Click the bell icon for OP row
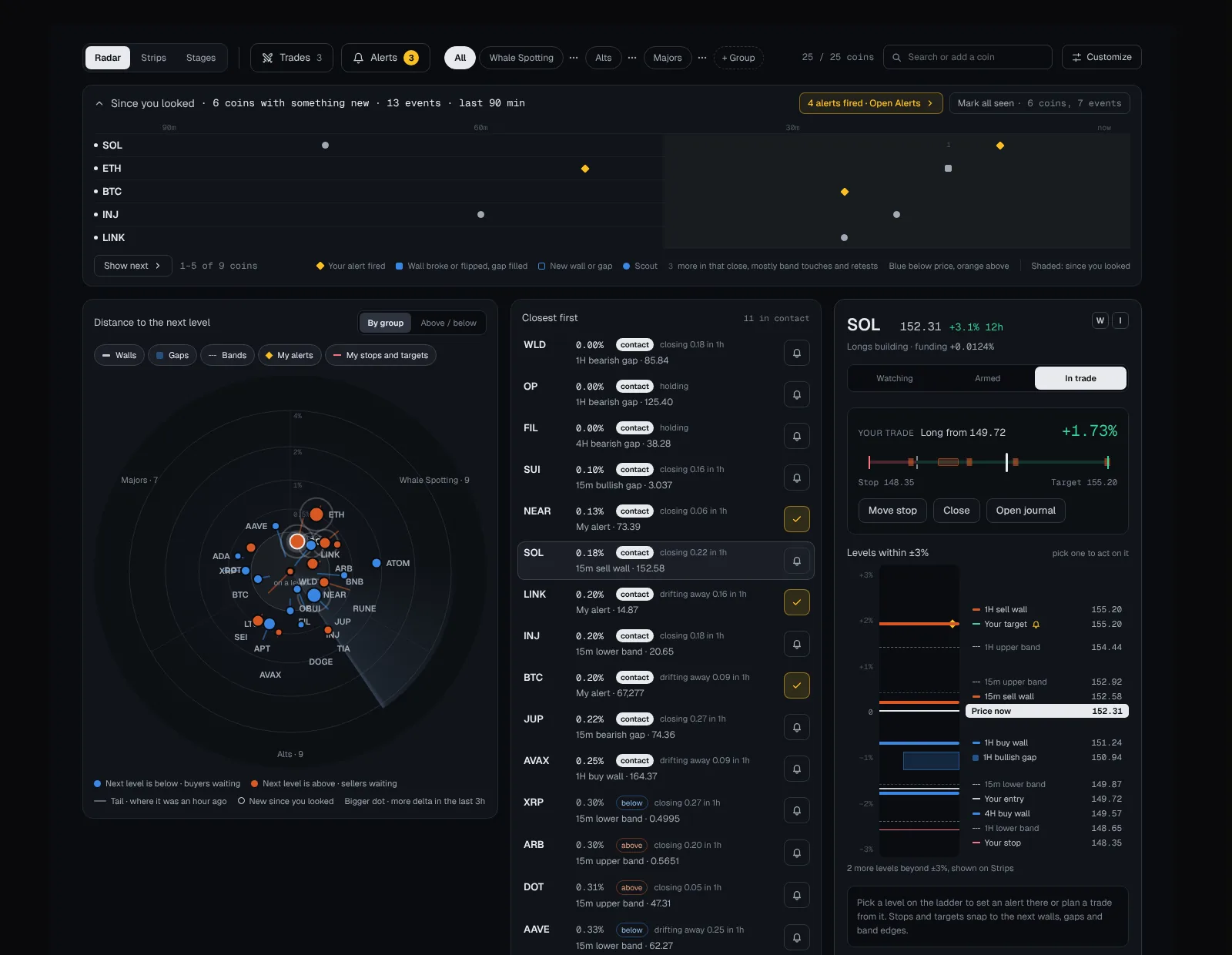The height and width of the screenshot is (955, 1232). pyautogui.click(x=797, y=394)
